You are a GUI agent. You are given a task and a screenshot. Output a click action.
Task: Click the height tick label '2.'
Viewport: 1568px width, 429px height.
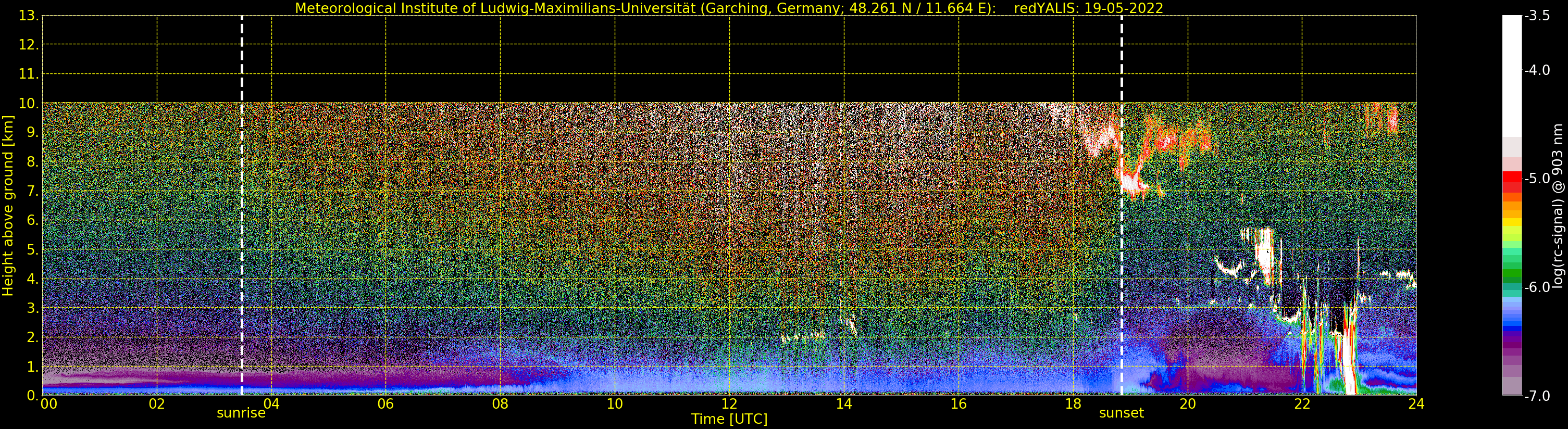32,337
